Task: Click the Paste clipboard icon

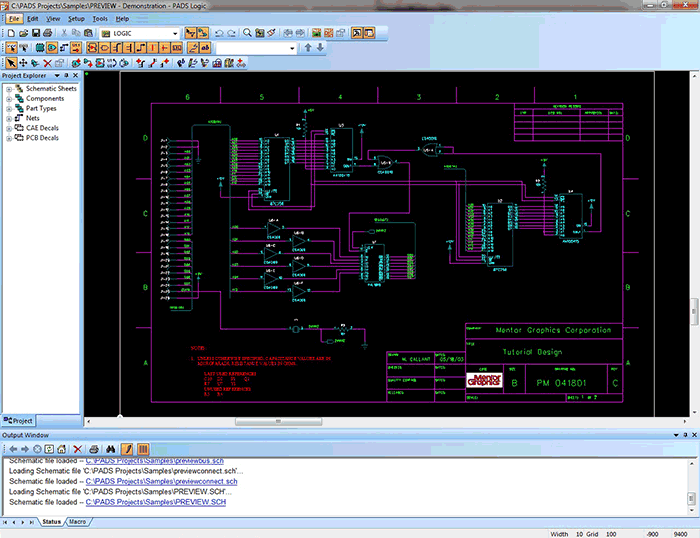Action: tap(88, 33)
